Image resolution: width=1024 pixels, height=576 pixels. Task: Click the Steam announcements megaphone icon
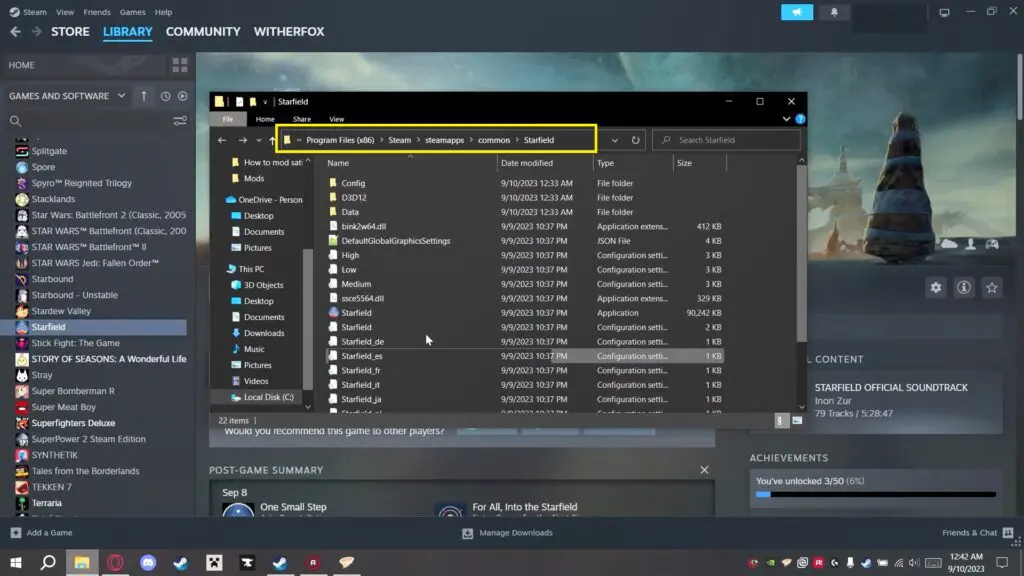click(797, 12)
